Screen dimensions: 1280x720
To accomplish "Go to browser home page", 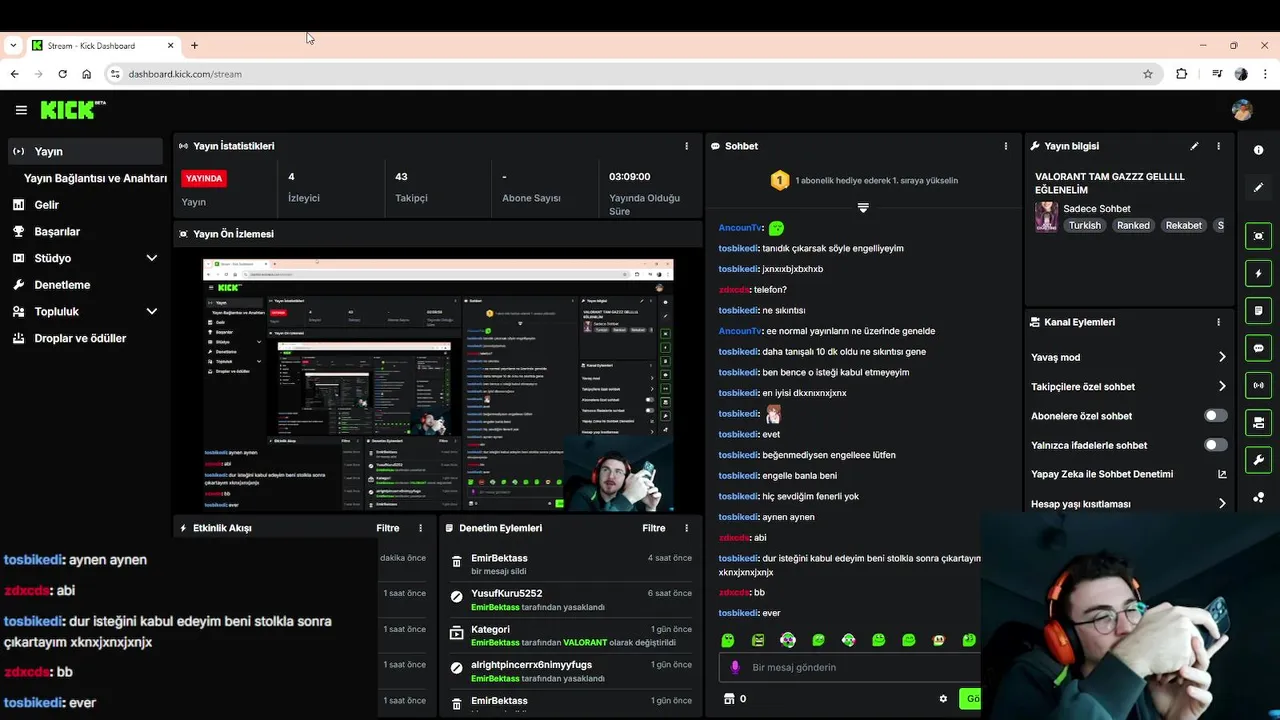I will tap(87, 74).
